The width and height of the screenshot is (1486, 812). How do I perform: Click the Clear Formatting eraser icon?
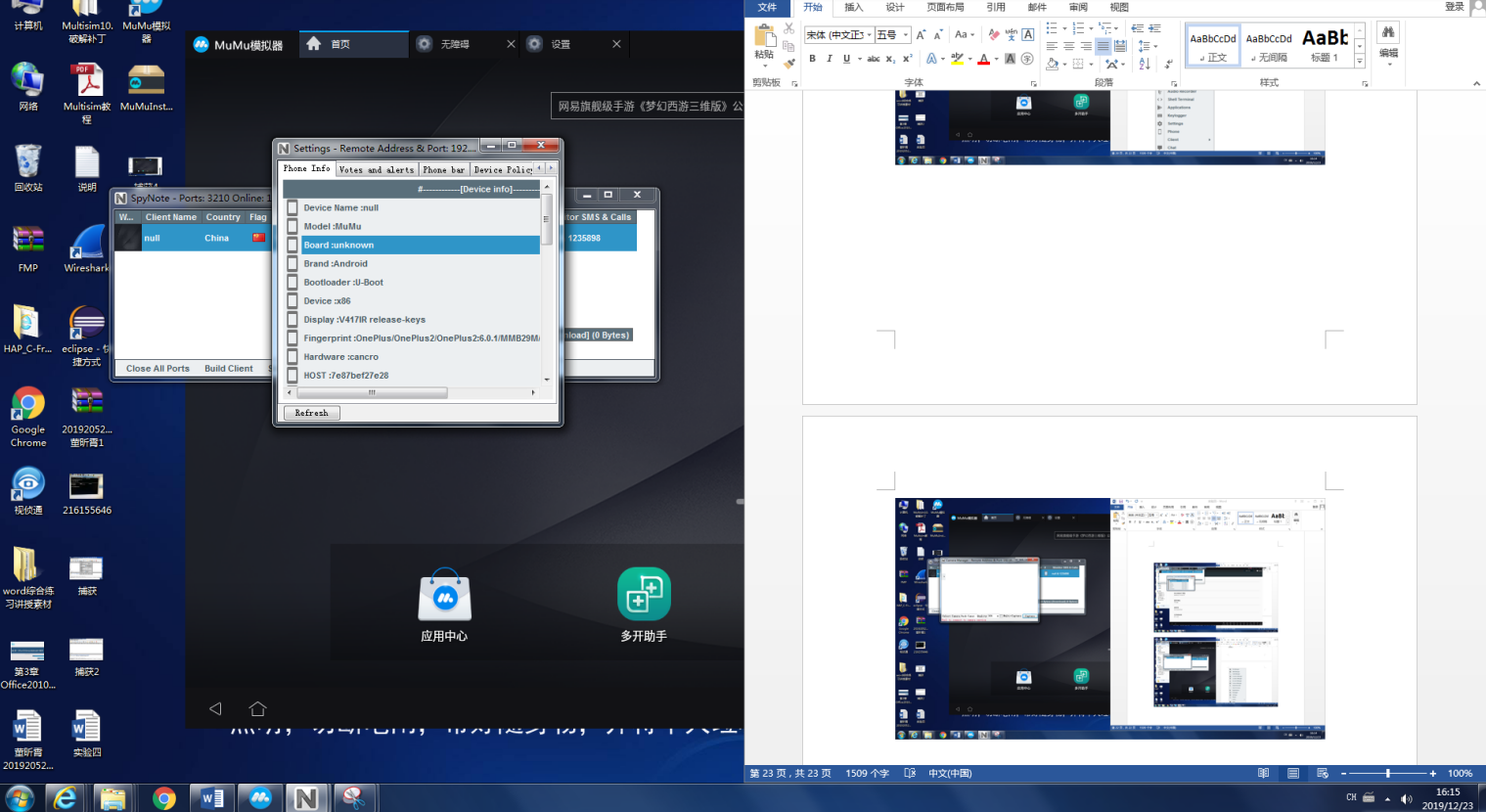[994, 35]
